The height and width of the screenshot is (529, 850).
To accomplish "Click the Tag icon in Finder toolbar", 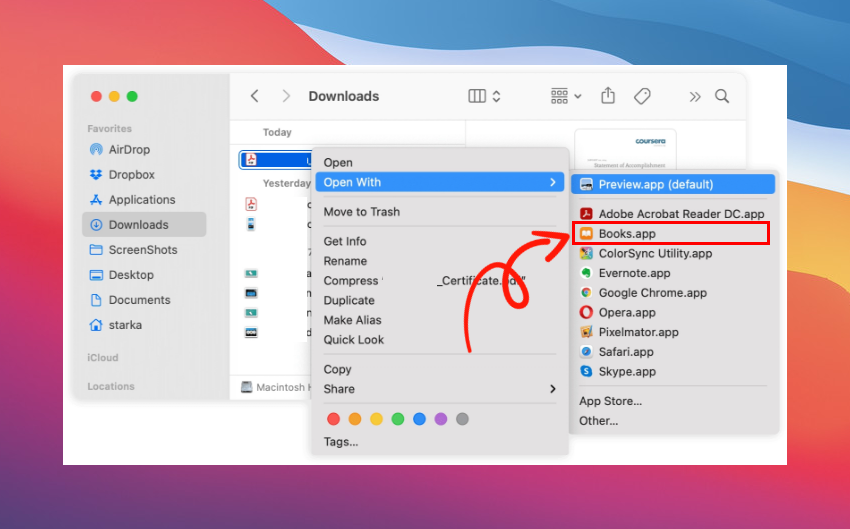I will [642, 96].
